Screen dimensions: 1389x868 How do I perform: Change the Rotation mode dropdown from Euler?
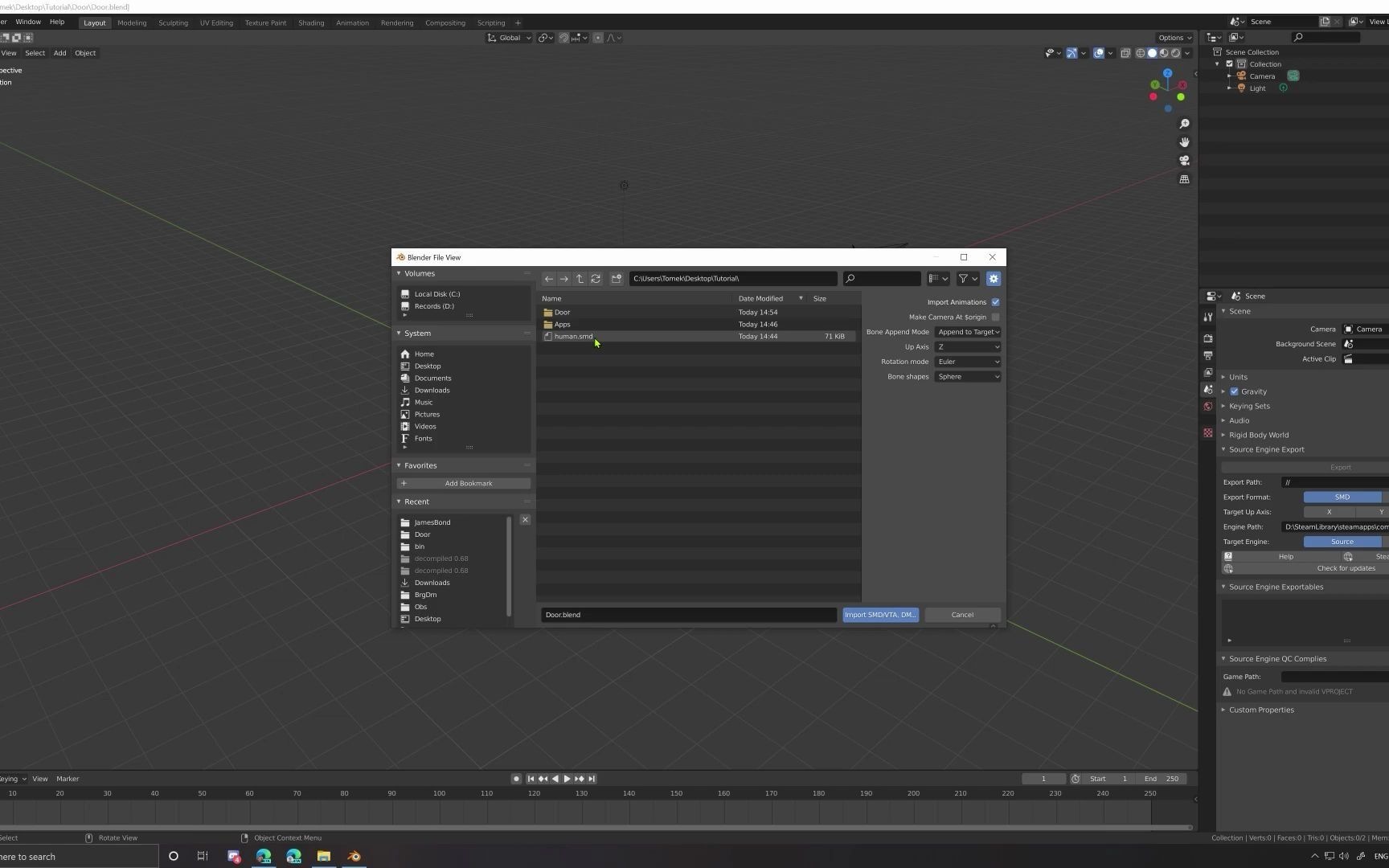968,361
